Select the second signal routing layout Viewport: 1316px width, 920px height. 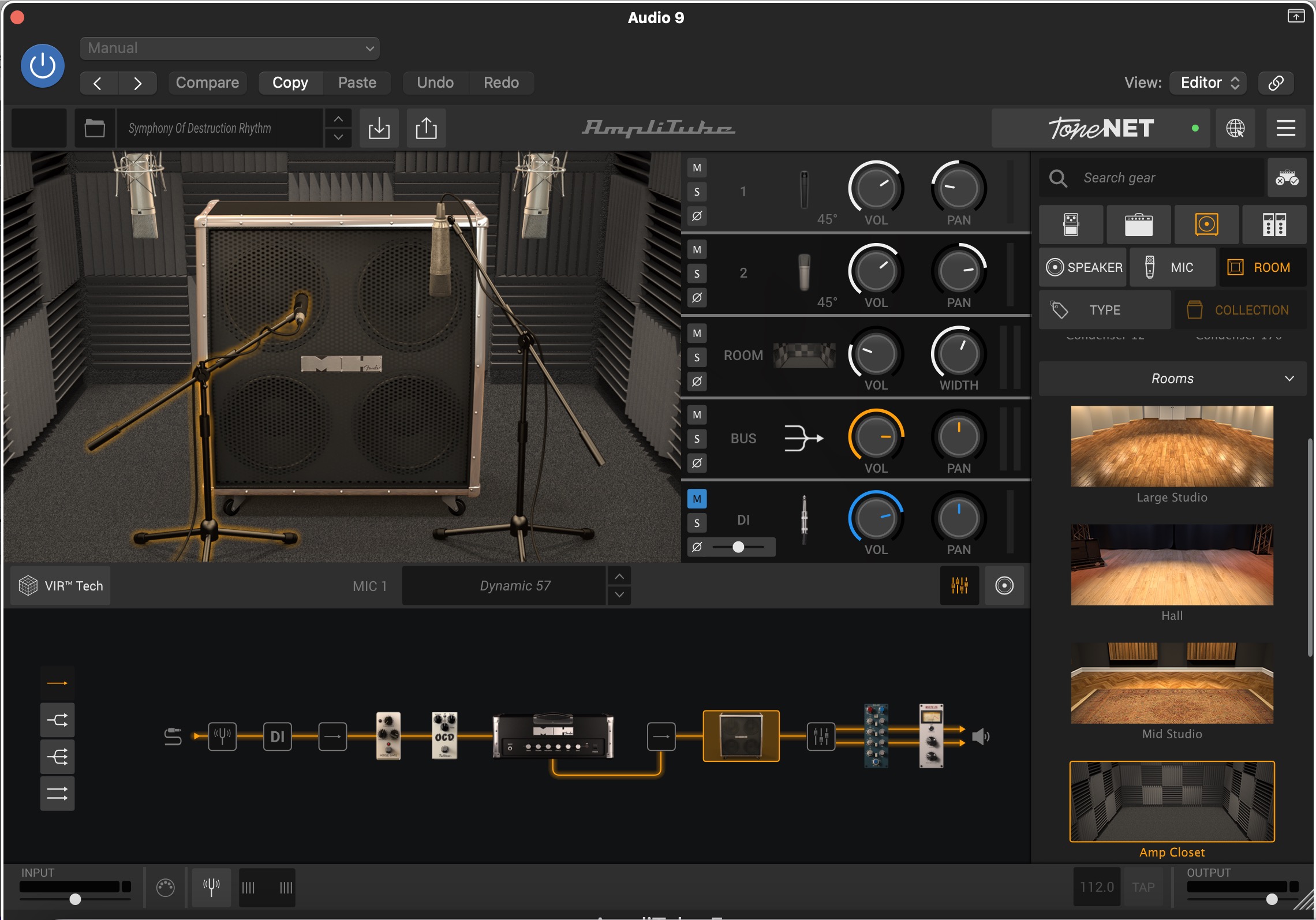(57, 720)
